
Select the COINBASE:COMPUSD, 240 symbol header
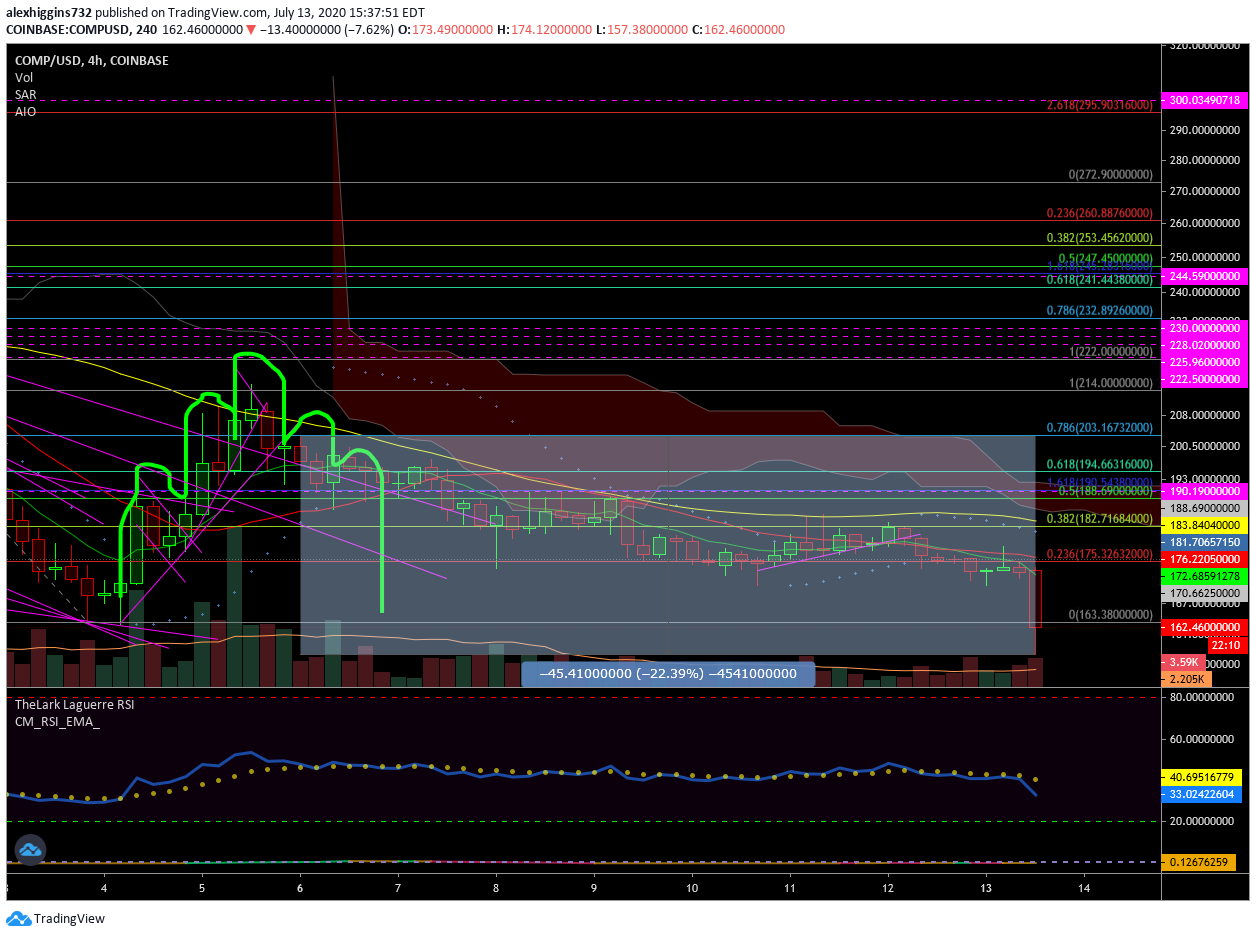tap(80, 30)
